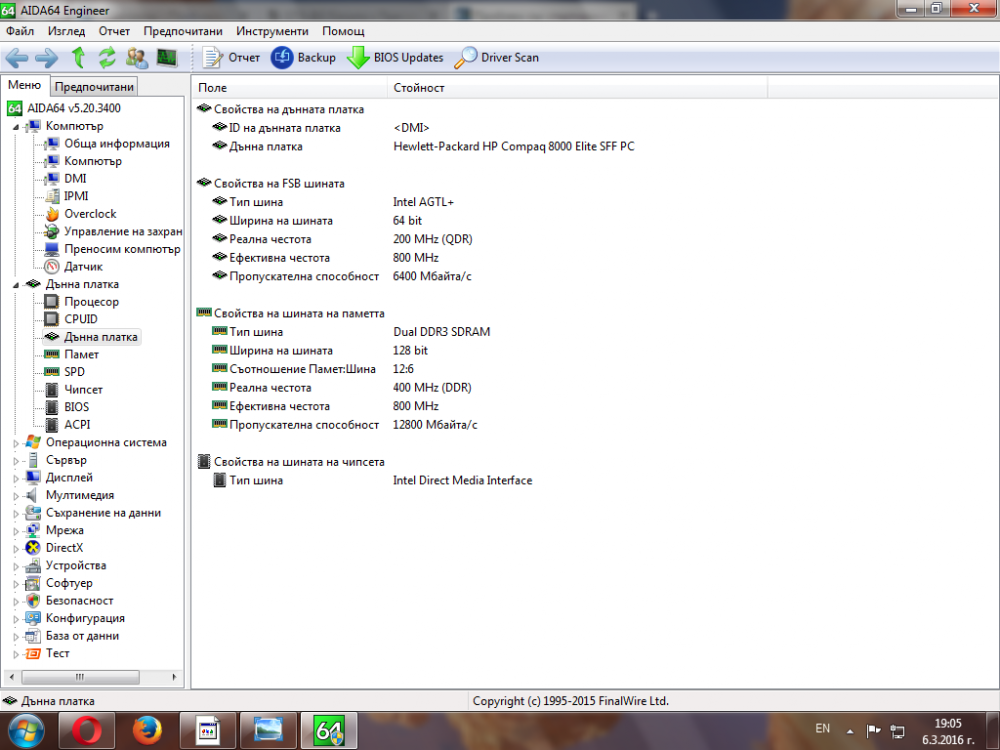1000x750 pixels.
Task: Click the Поле column header
Action: [x=289, y=88]
